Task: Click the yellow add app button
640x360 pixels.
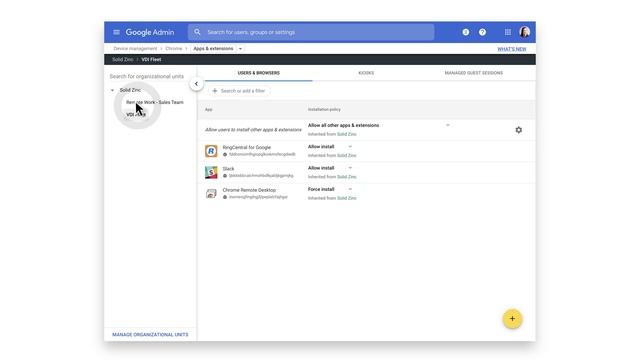Action: point(512,319)
